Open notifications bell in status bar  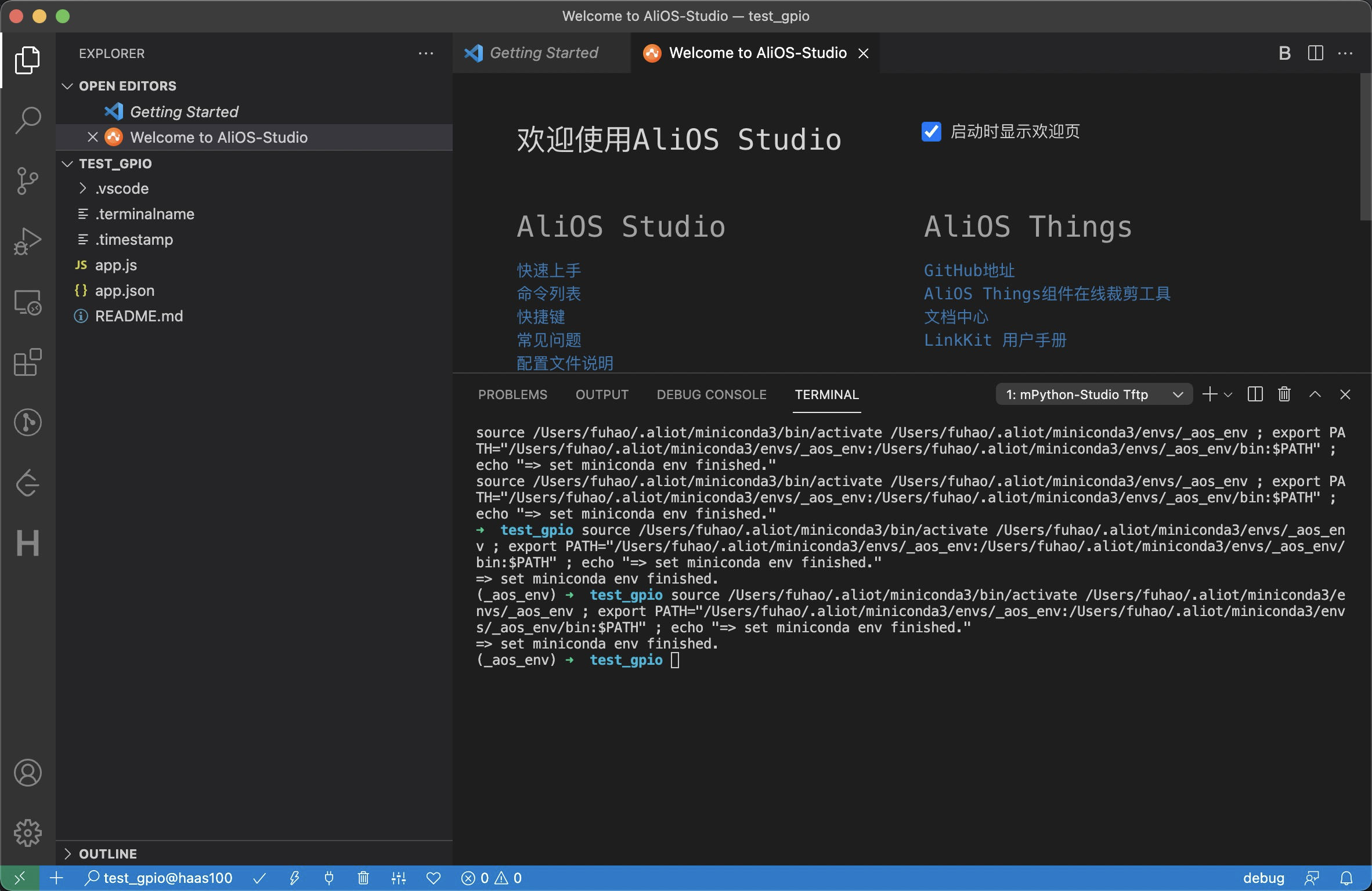point(1346,878)
